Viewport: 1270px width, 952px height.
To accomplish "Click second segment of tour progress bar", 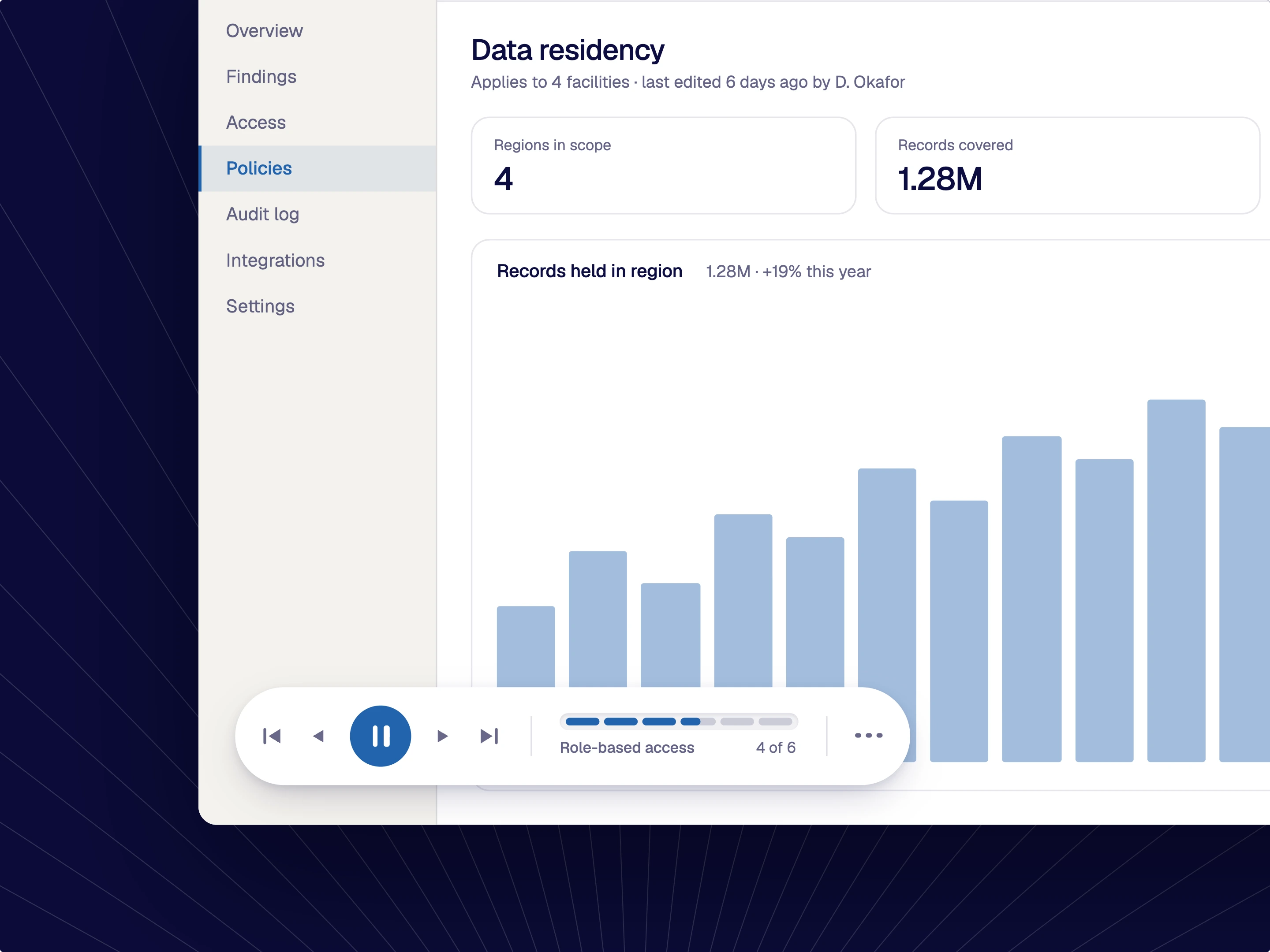I will tap(620, 721).
